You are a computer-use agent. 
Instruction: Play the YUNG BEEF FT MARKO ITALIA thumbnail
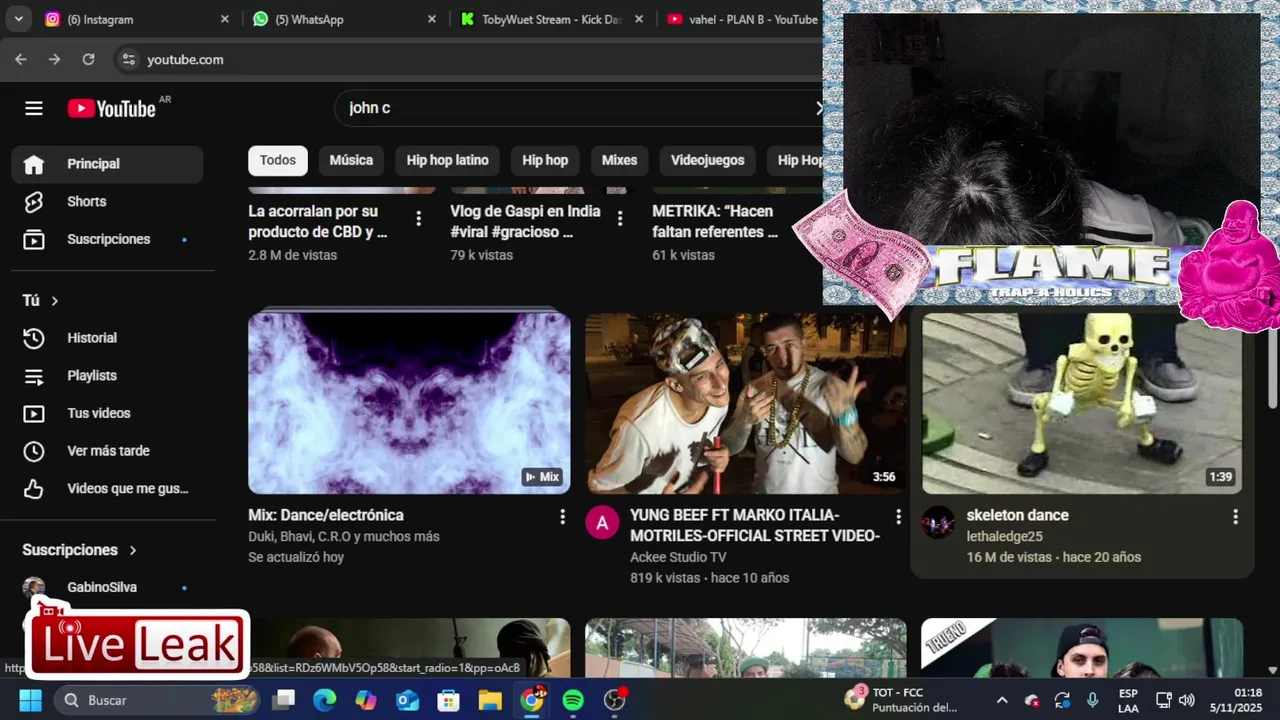click(746, 403)
